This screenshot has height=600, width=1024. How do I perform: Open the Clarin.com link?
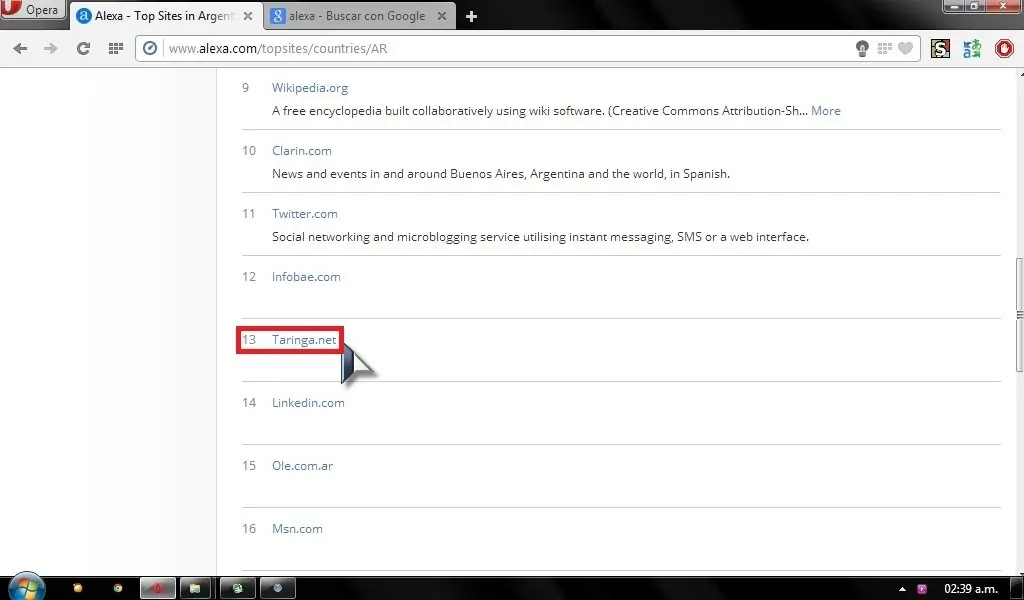click(302, 151)
